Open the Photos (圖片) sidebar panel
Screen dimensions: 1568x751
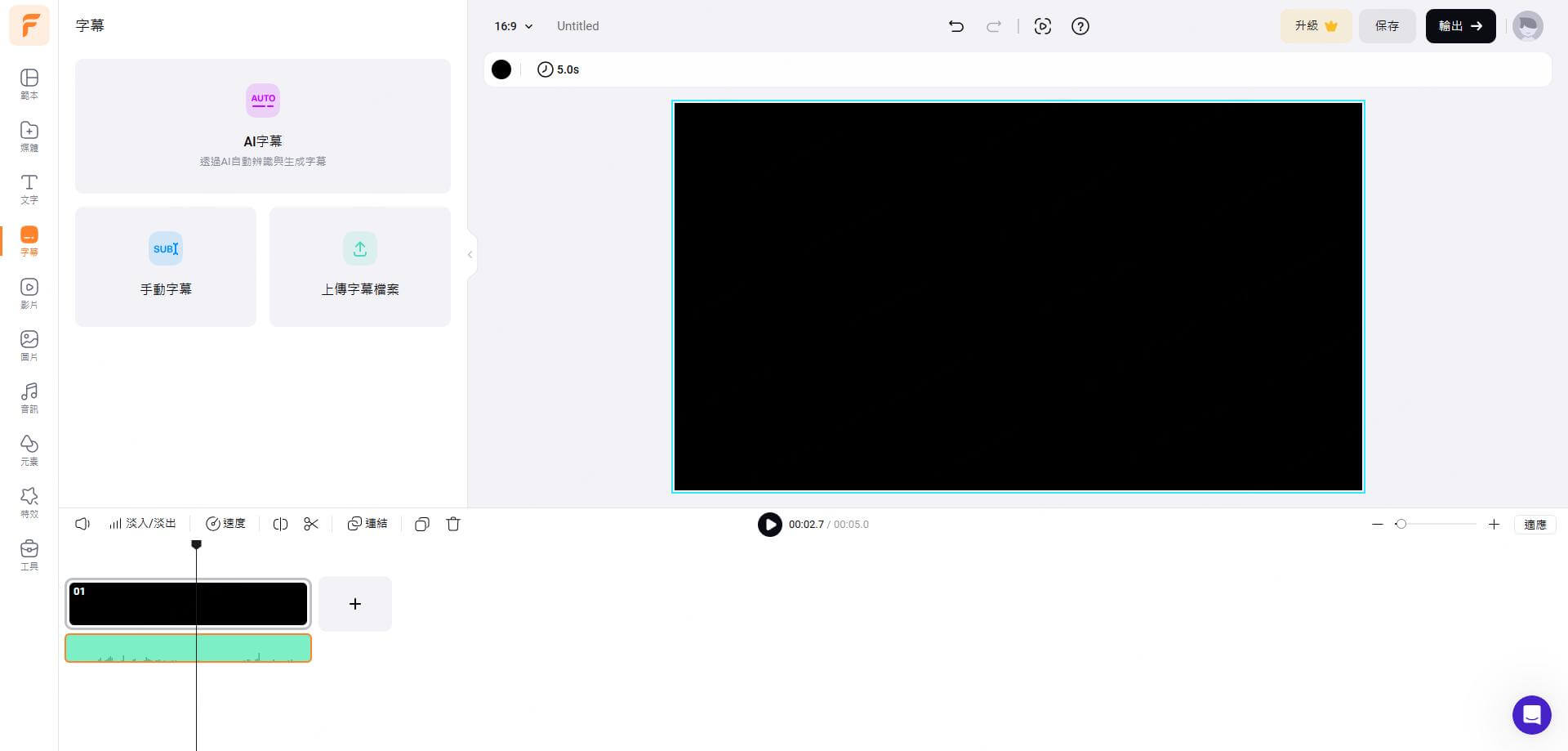coord(29,346)
